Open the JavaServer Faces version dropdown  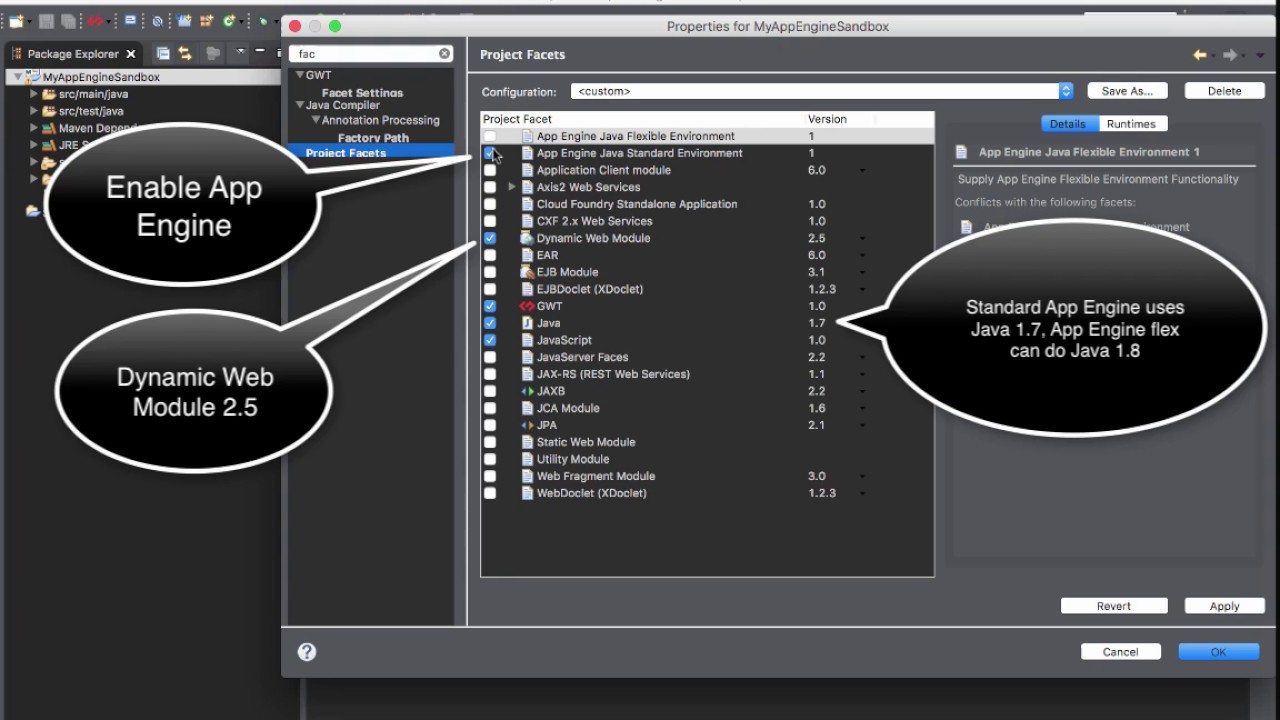pyautogui.click(x=862, y=357)
